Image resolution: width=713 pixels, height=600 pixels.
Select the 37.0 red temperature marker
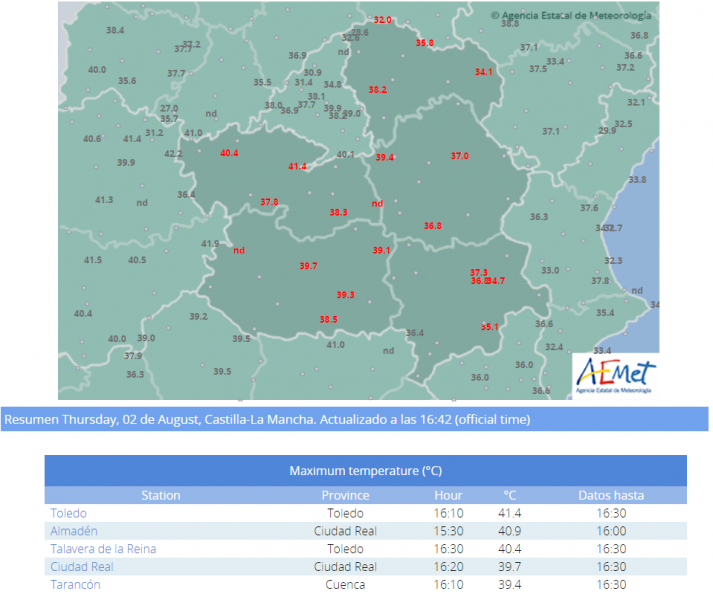click(x=459, y=156)
